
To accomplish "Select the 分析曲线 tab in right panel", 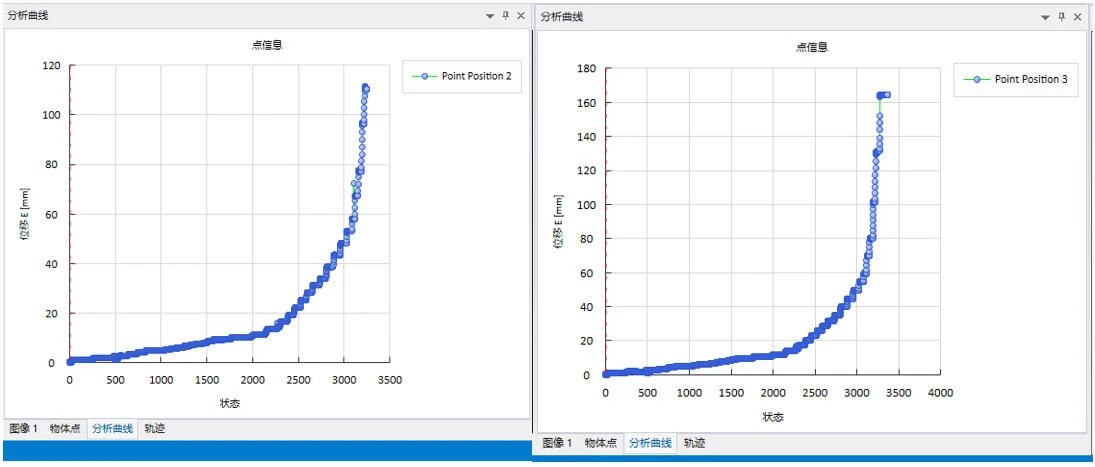I will coord(649,442).
